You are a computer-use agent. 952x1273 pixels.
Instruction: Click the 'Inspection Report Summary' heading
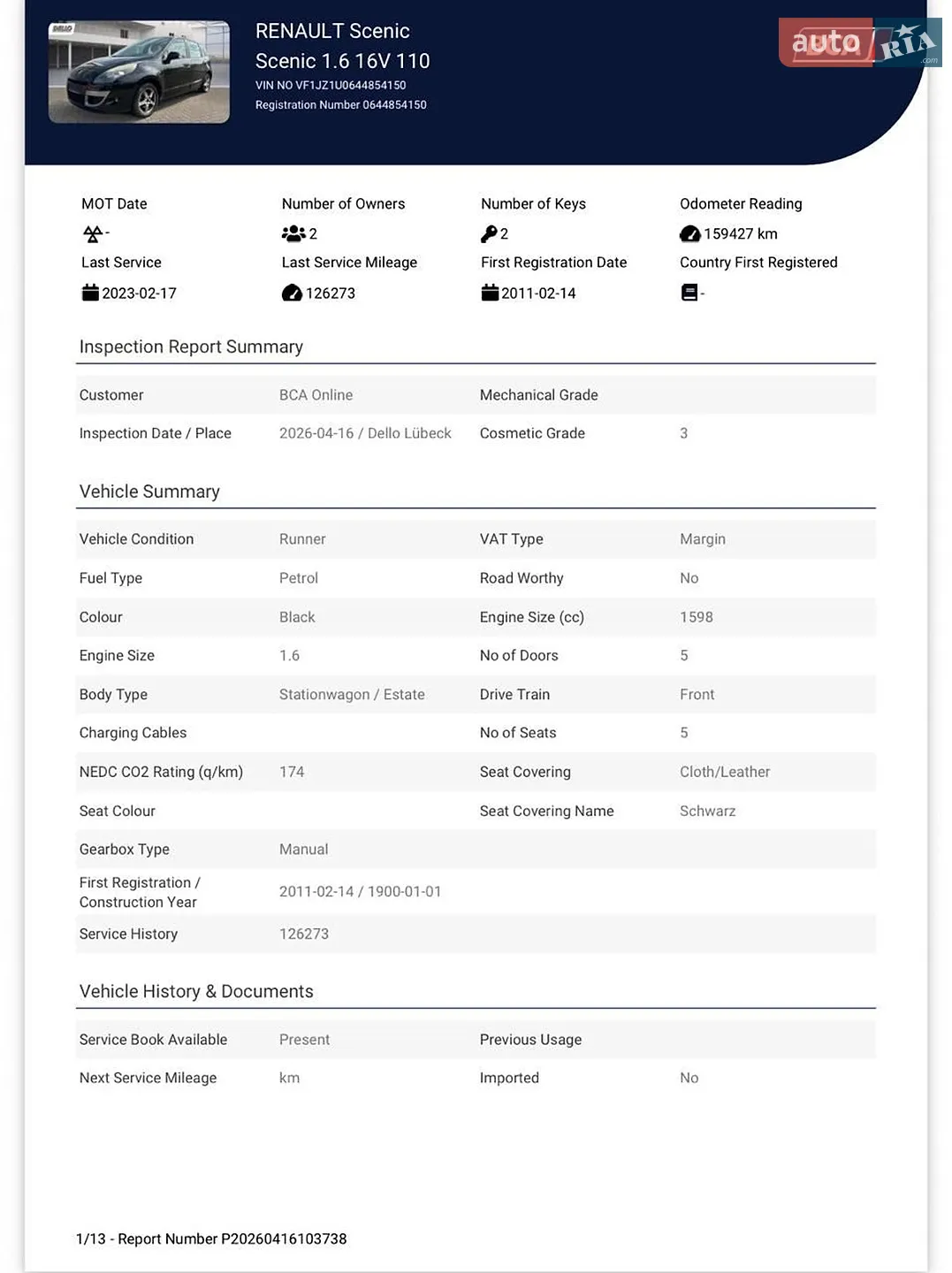tap(191, 347)
